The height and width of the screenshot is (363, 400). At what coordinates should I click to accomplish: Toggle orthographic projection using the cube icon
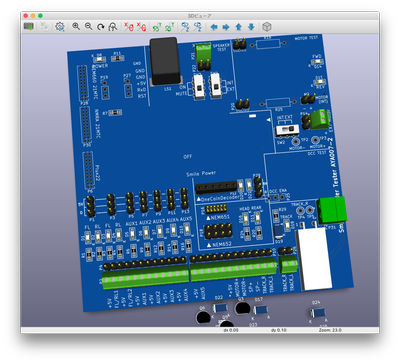point(267,27)
